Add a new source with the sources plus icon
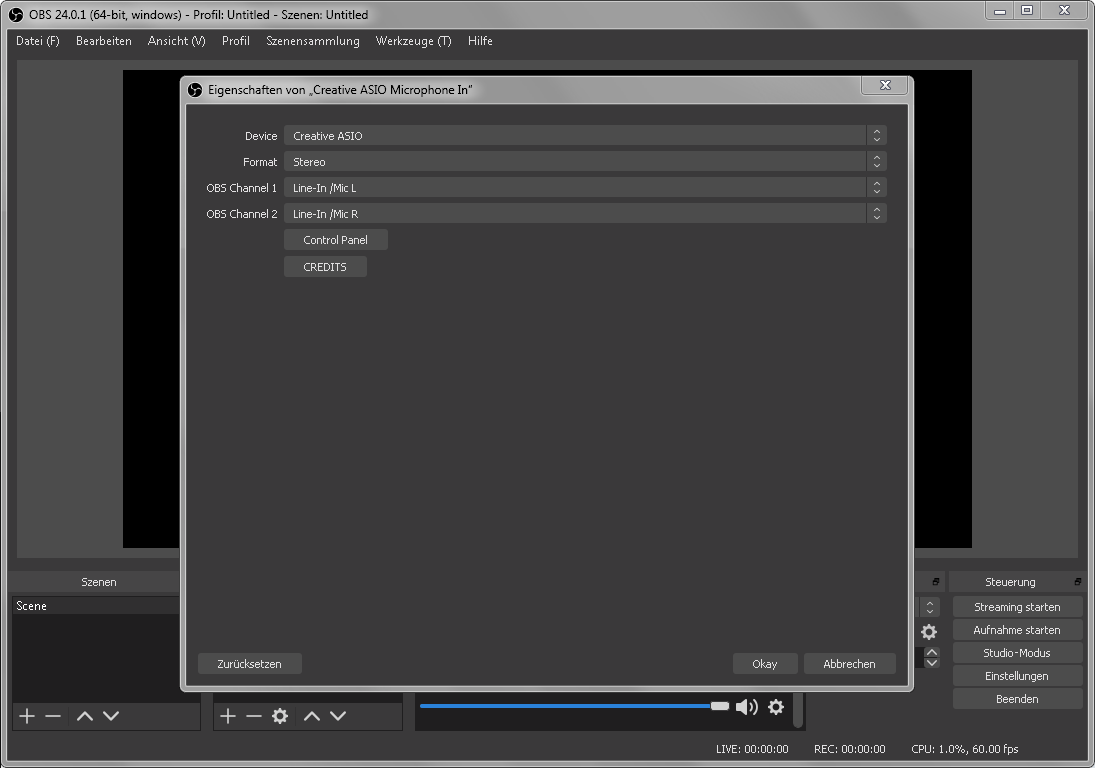The width and height of the screenshot is (1095, 768). (x=228, y=716)
